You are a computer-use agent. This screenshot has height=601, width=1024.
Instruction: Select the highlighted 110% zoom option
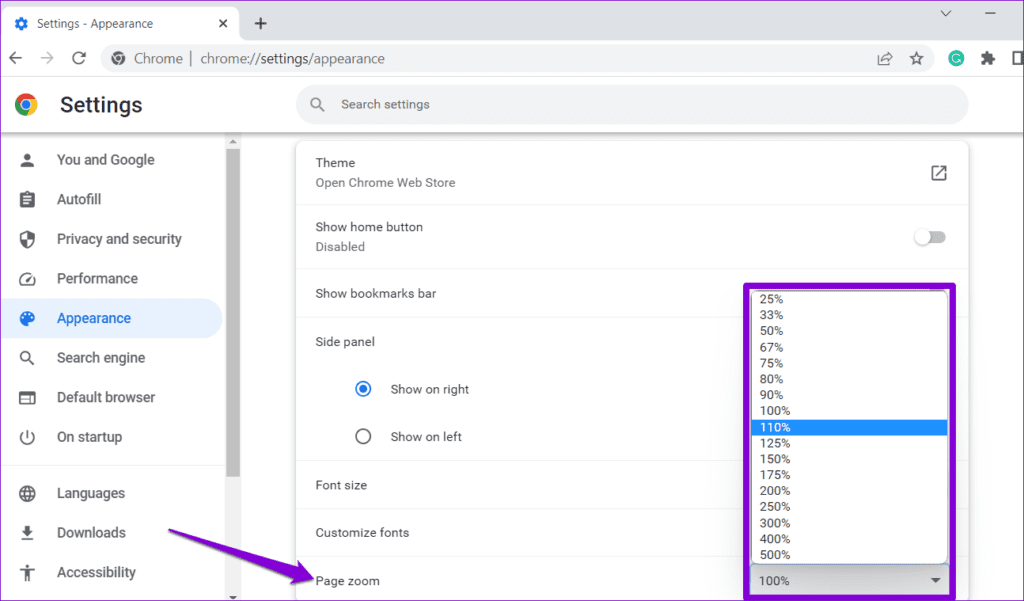(849, 427)
